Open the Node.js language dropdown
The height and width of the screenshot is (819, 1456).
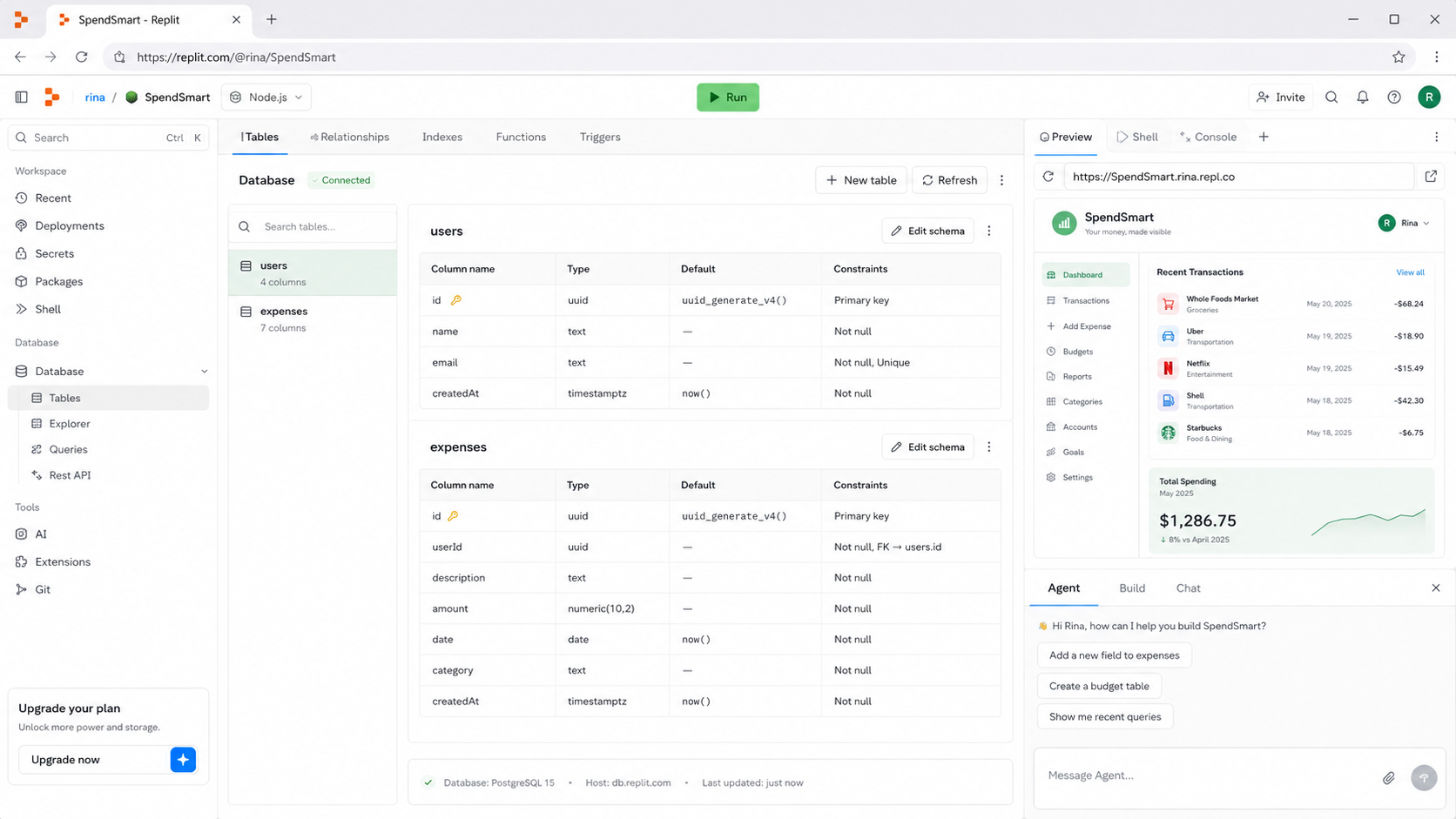266,97
